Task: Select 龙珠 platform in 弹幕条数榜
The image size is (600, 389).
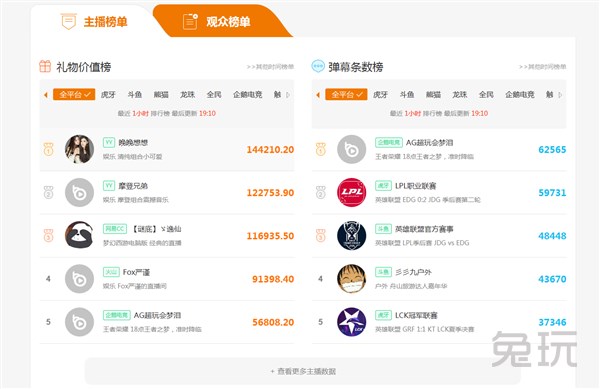Action: click(460, 94)
